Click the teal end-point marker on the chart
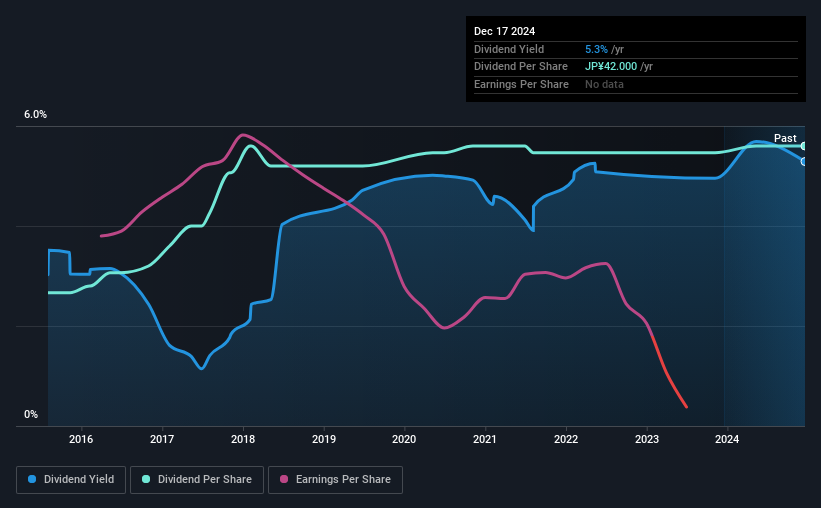This screenshot has width=821, height=508. click(x=804, y=146)
